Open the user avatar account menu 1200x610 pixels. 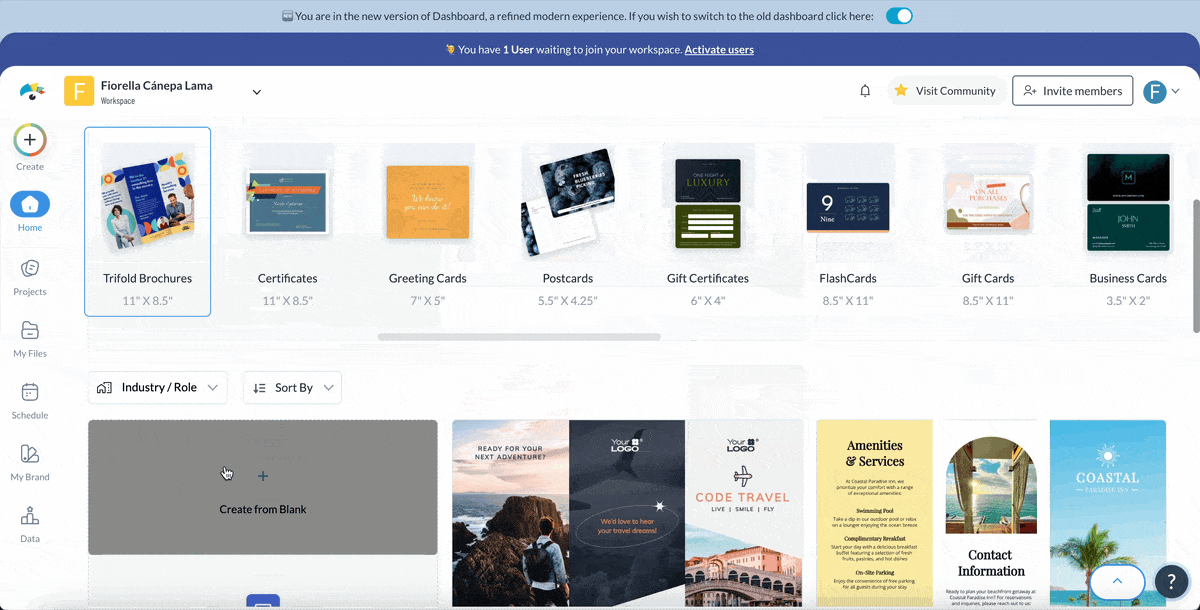tap(1161, 92)
